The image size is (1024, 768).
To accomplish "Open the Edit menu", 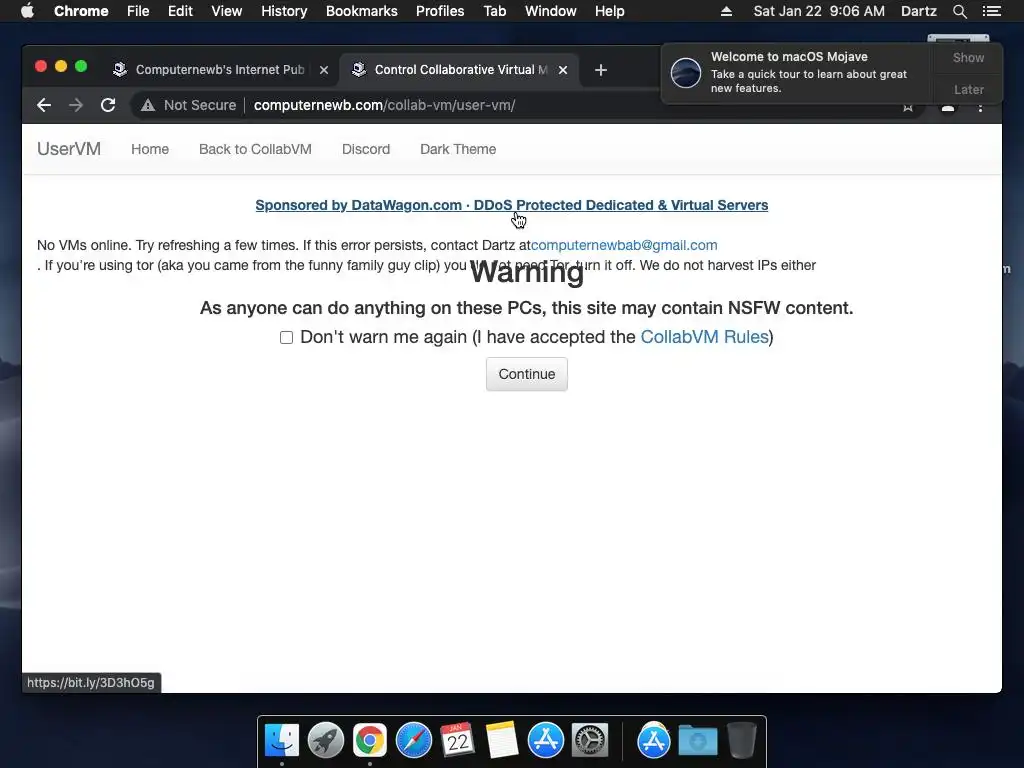I will (180, 11).
